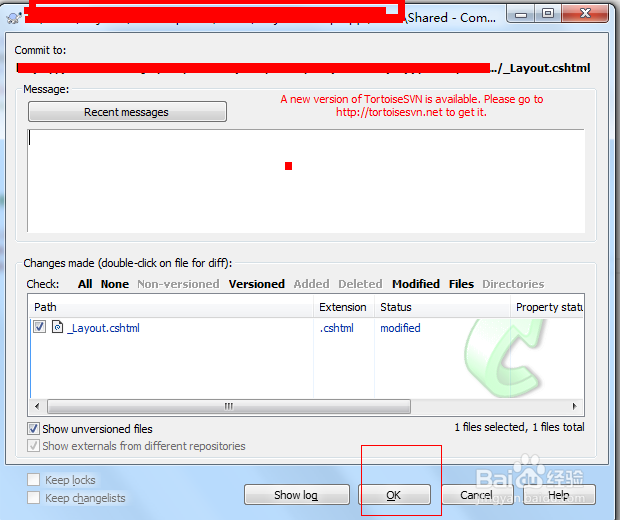Click the 1 files selected status text
620x520 pixels.
519,427
